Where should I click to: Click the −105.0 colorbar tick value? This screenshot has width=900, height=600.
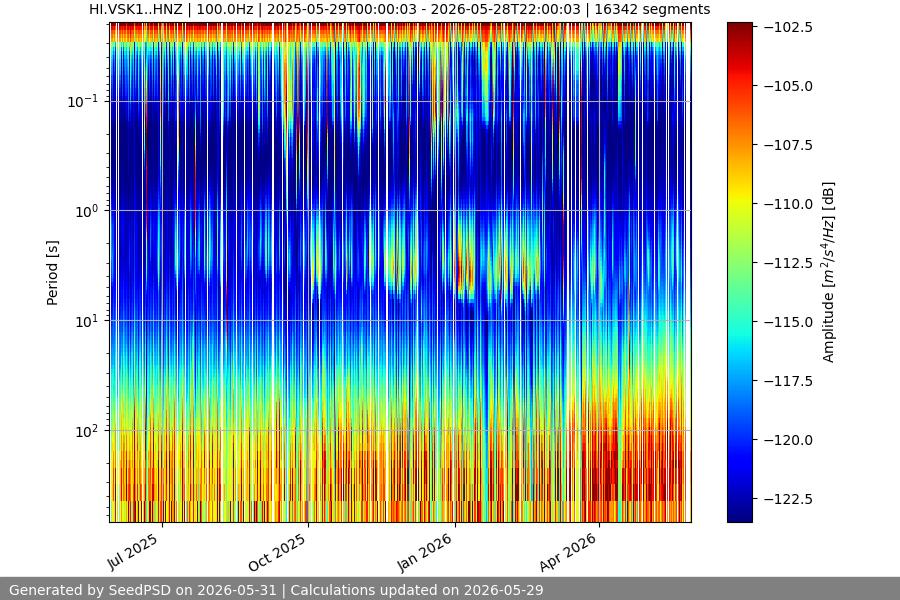coord(789,86)
